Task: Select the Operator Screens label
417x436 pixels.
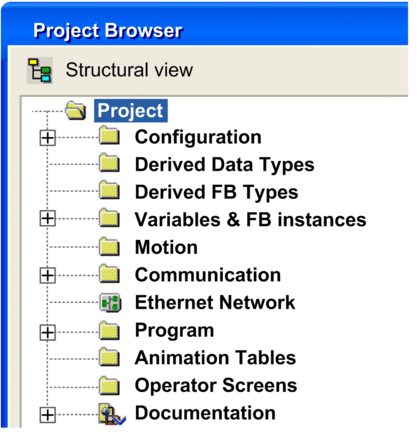Action: click(x=216, y=386)
